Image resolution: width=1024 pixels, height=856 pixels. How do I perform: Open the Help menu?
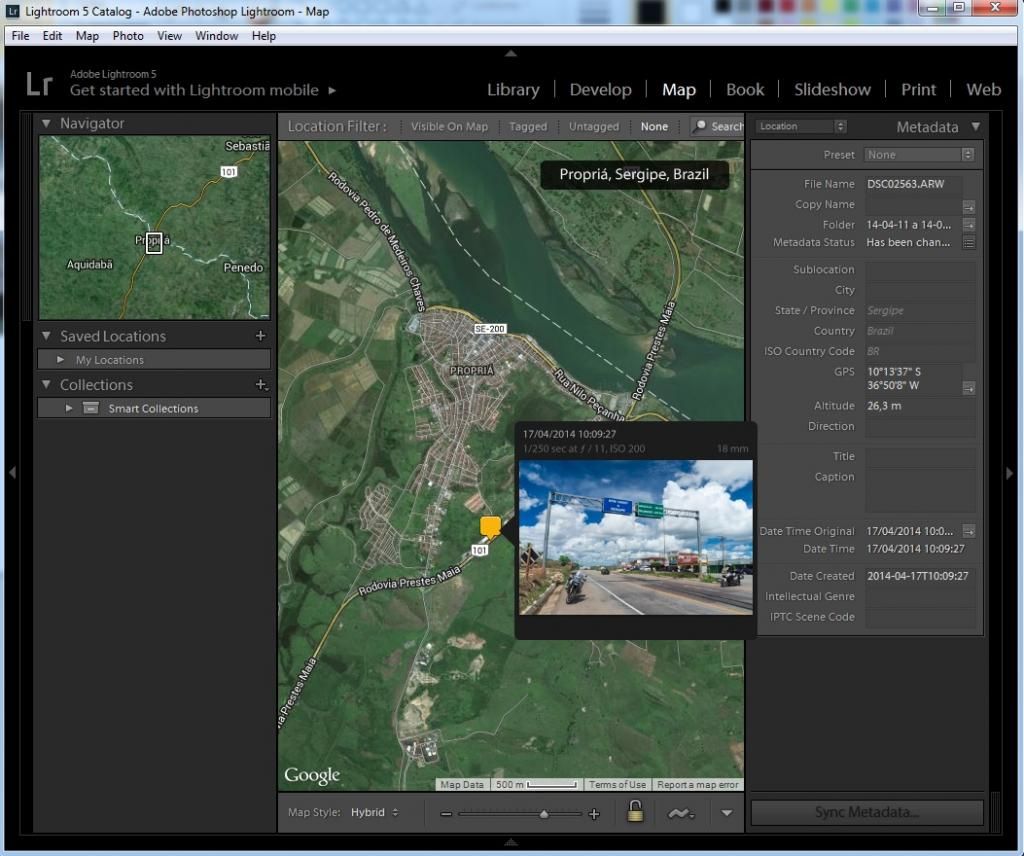point(264,36)
